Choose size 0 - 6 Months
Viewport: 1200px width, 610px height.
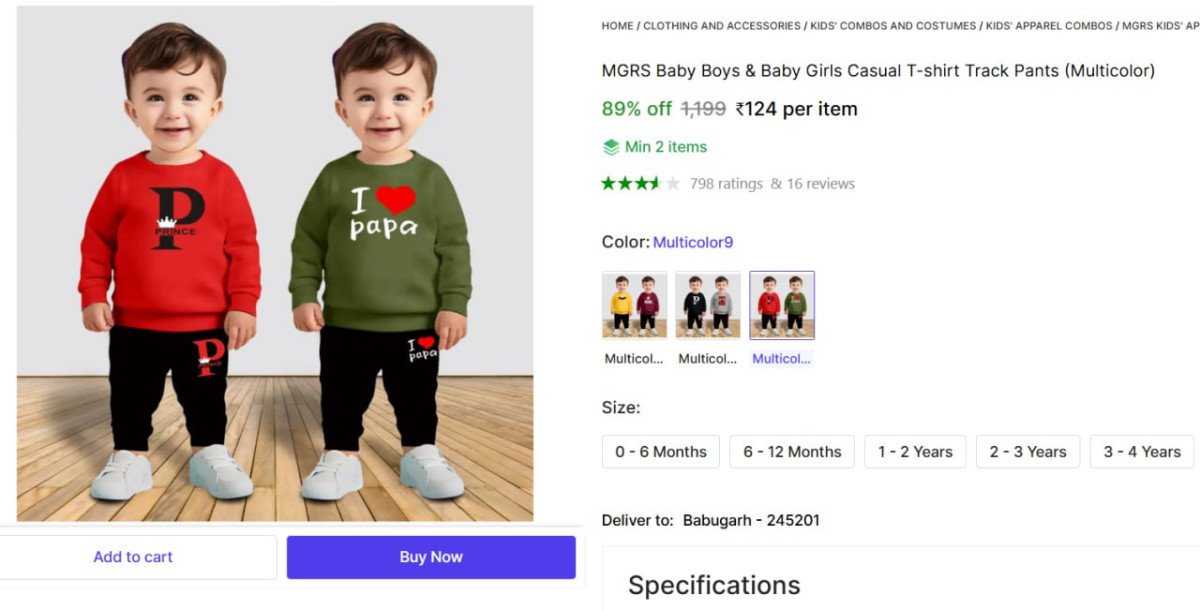(x=661, y=452)
